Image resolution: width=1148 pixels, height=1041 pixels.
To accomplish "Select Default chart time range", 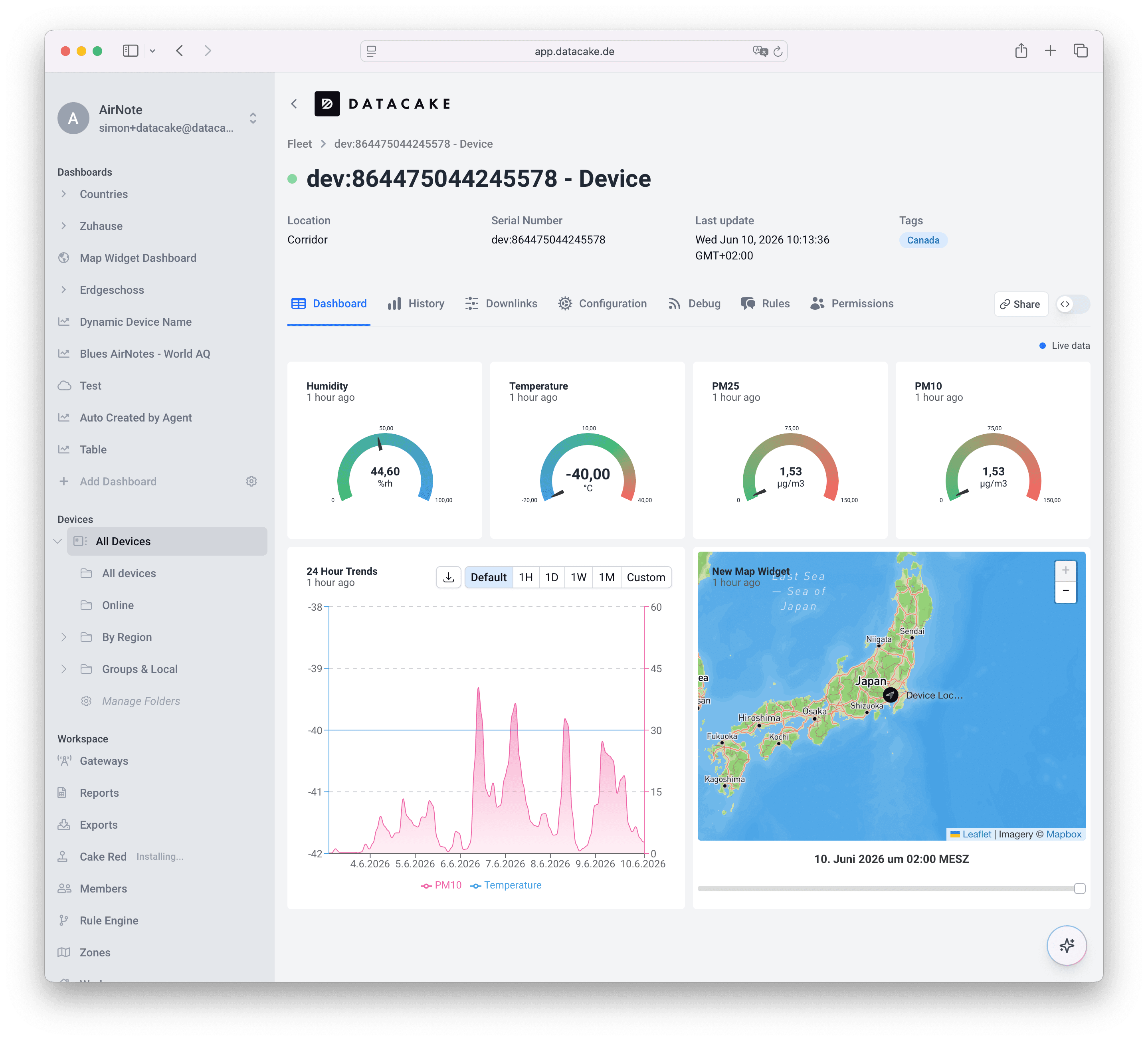I will [488, 578].
